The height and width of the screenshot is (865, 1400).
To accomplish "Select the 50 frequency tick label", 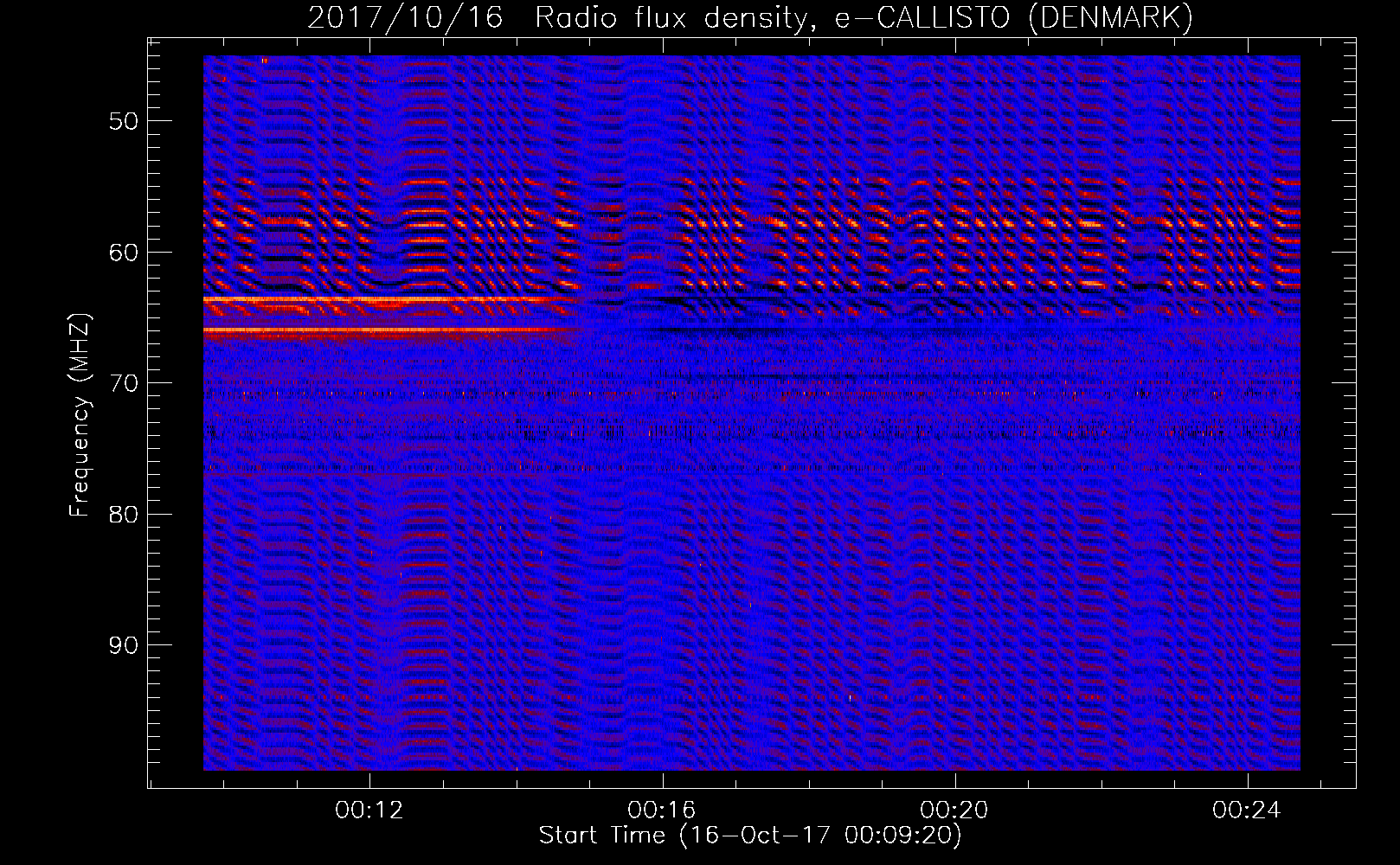I will tap(124, 121).
